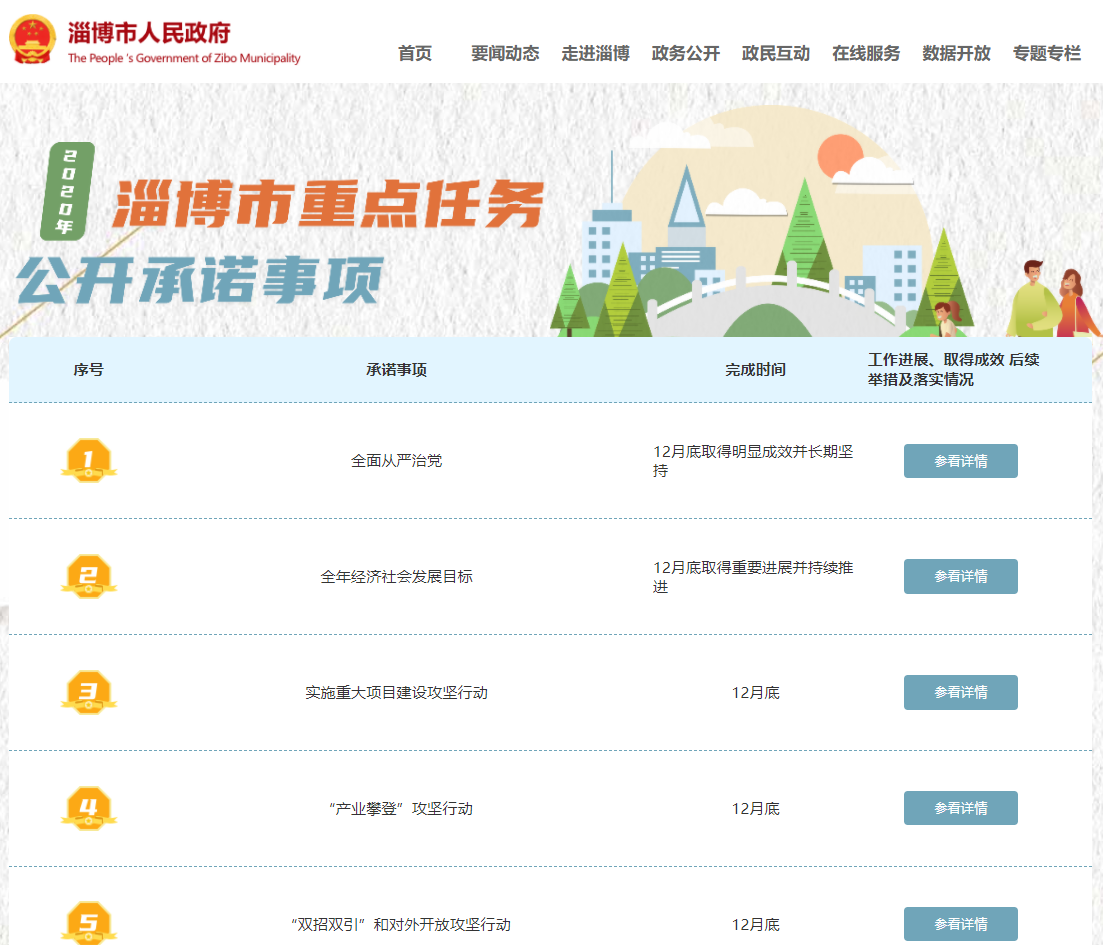
Task: Select the 专题专栏 menu item
Action: pos(1046,54)
